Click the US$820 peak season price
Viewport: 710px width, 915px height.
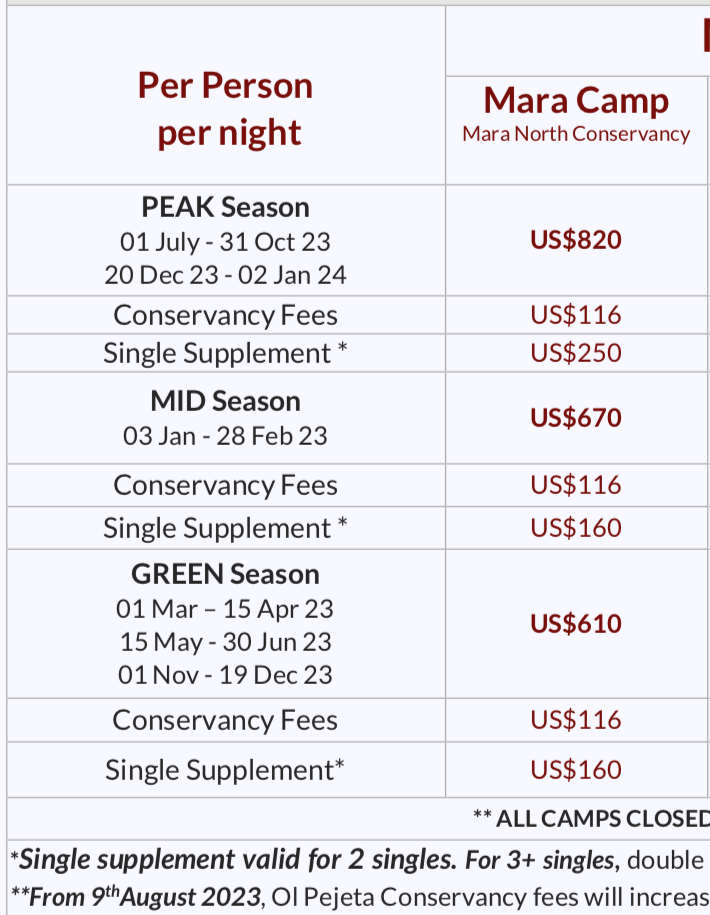(576, 240)
